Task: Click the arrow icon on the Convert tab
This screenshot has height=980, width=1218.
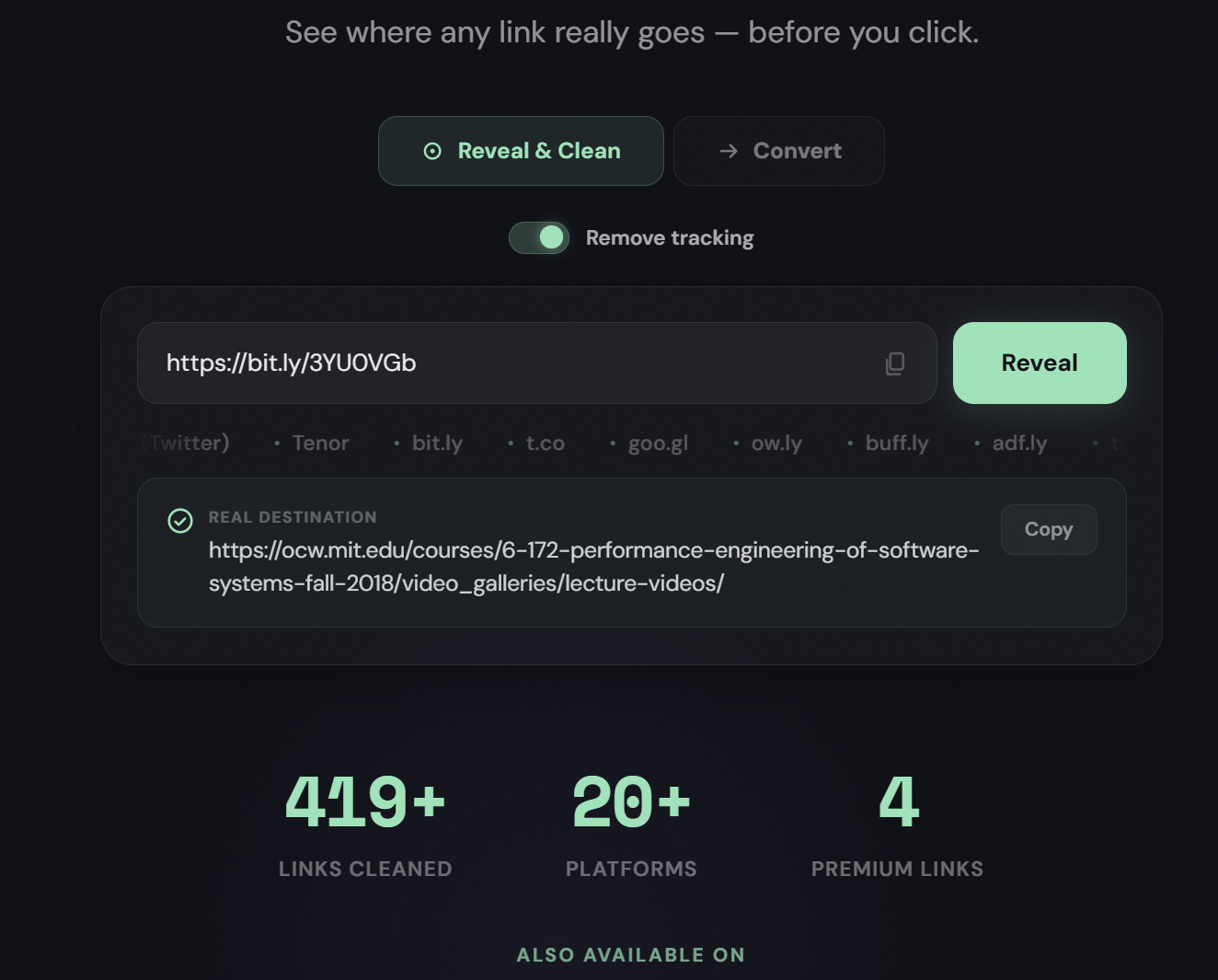Action: pyautogui.click(x=729, y=151)
